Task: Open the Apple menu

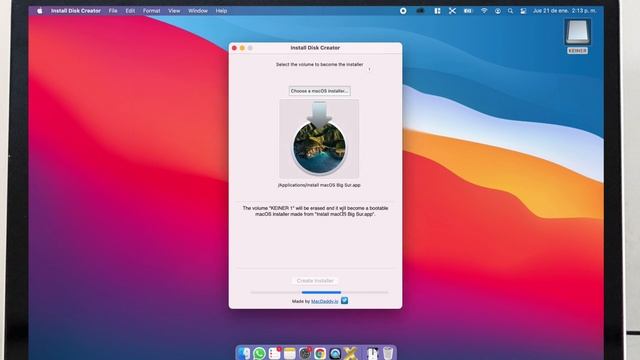Action: click(40, 11)
